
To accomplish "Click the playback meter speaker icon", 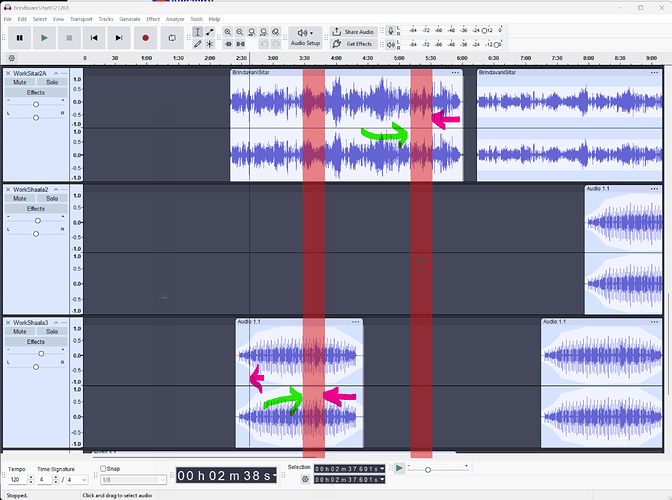I will click(390, 44).
